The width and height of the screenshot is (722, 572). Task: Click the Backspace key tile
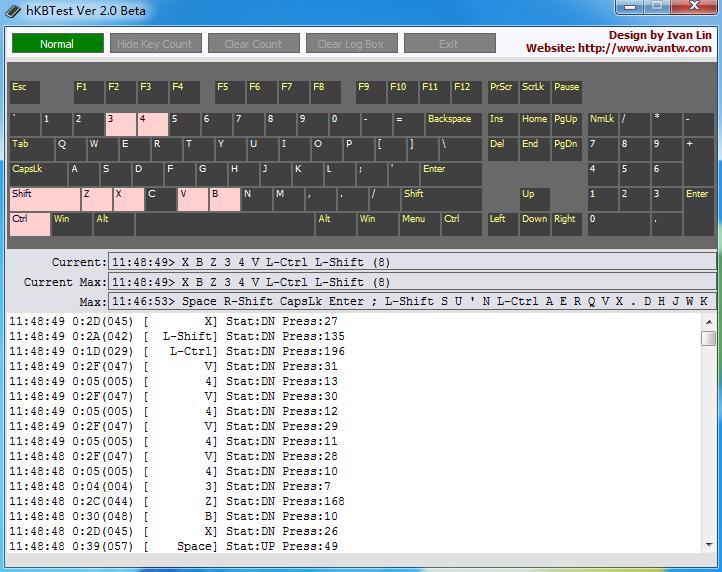pyautogui.click(x=454, y=124)
